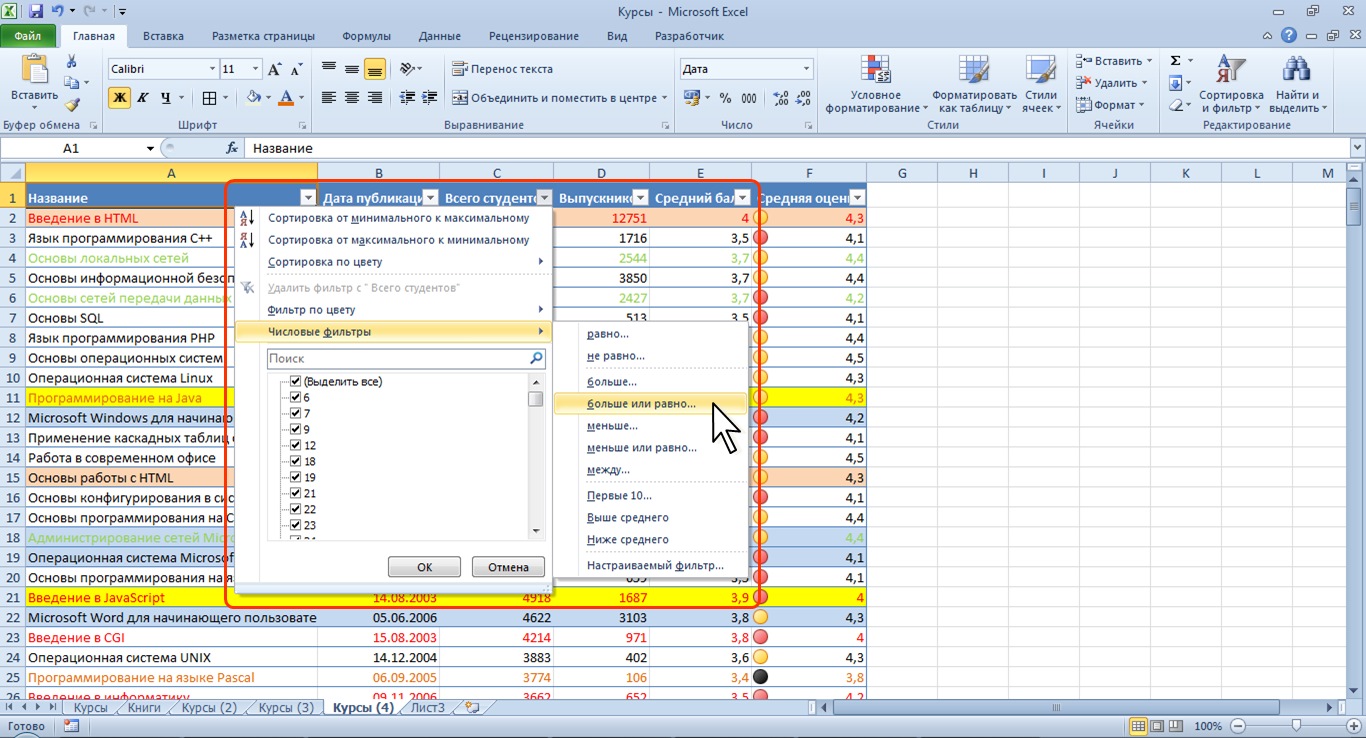Click the cell borders icon
Viewport: 1366px width, 738px height.
pyautogui.click(x=209, y=98)
